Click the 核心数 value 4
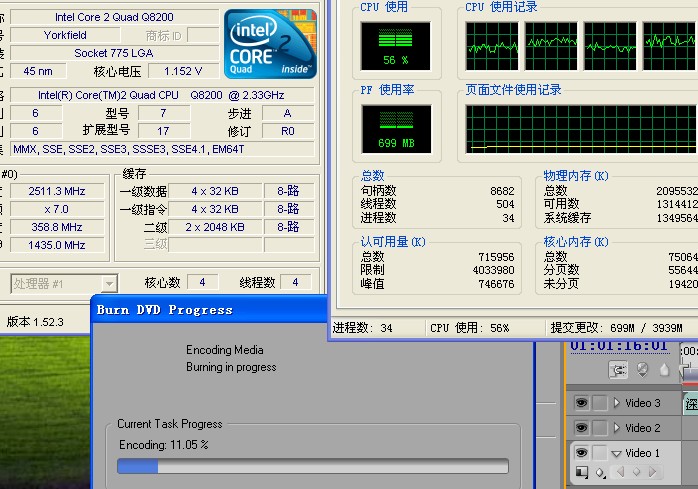Image resolution: width=698 pixels, height=489 pixels. (203, 282)
